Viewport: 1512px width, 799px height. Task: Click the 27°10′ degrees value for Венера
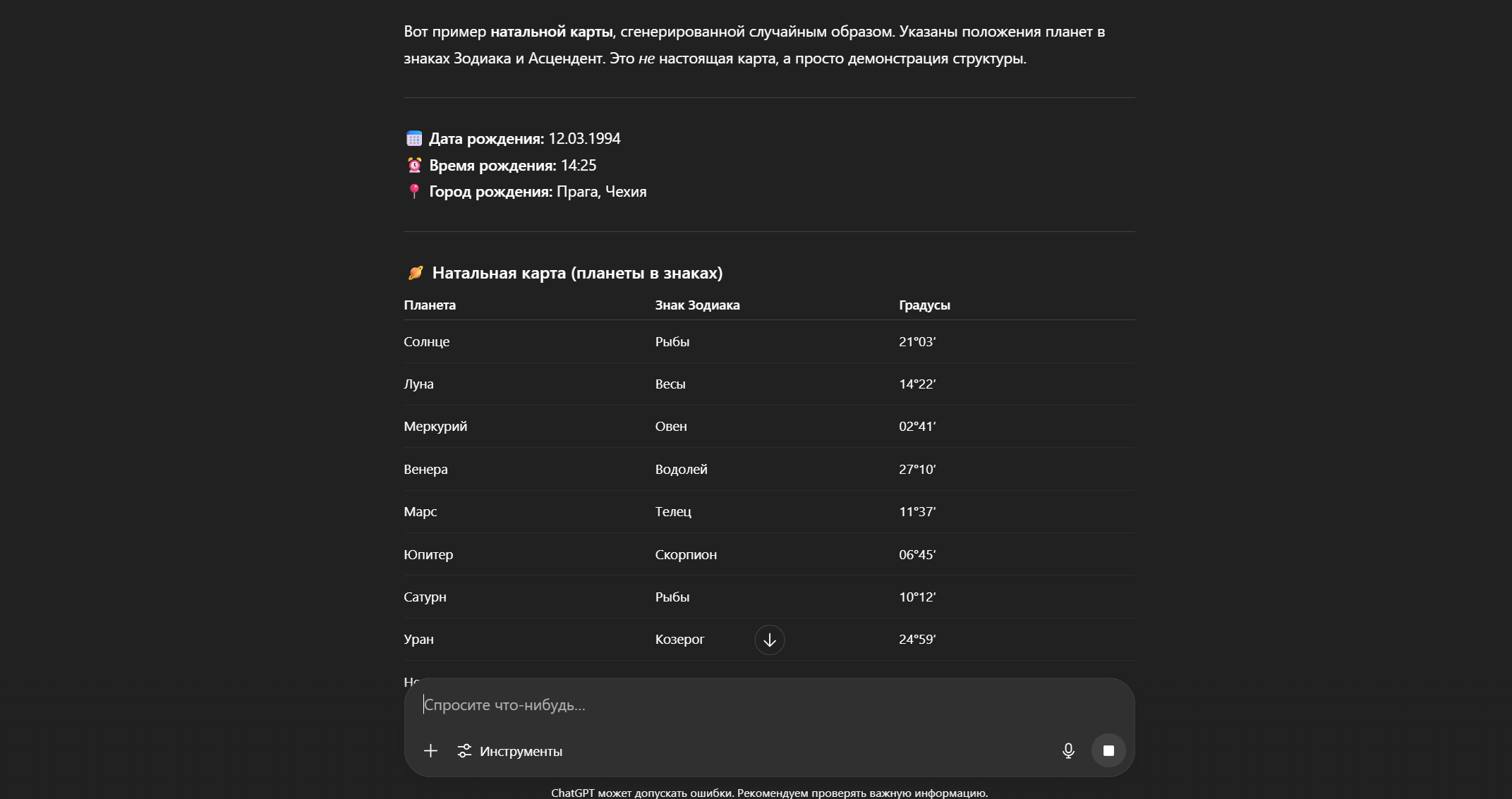tap(917, 470)
